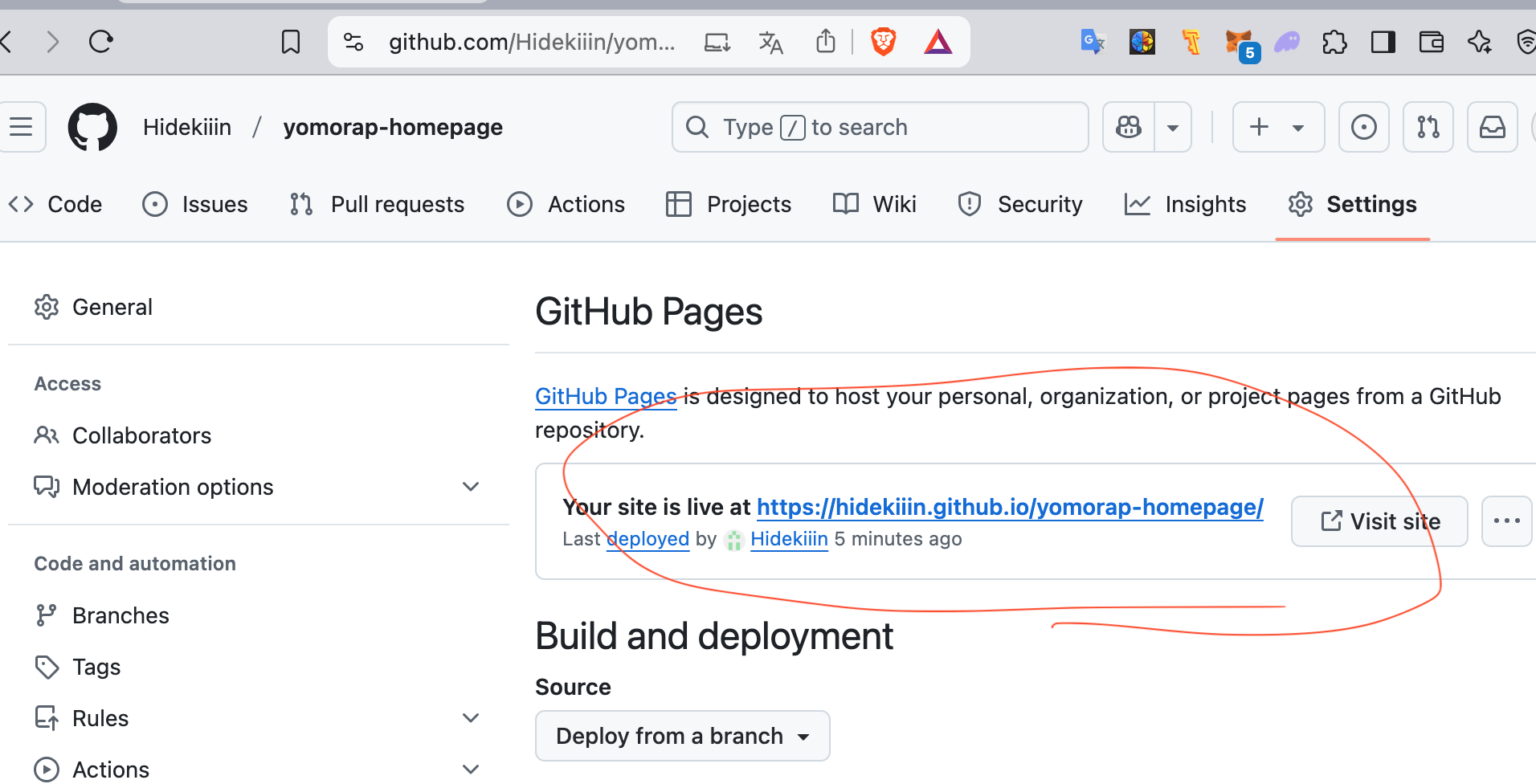Open the browser extensions puzzle icon
The image size is (1536, 784).
[1335, 42]
